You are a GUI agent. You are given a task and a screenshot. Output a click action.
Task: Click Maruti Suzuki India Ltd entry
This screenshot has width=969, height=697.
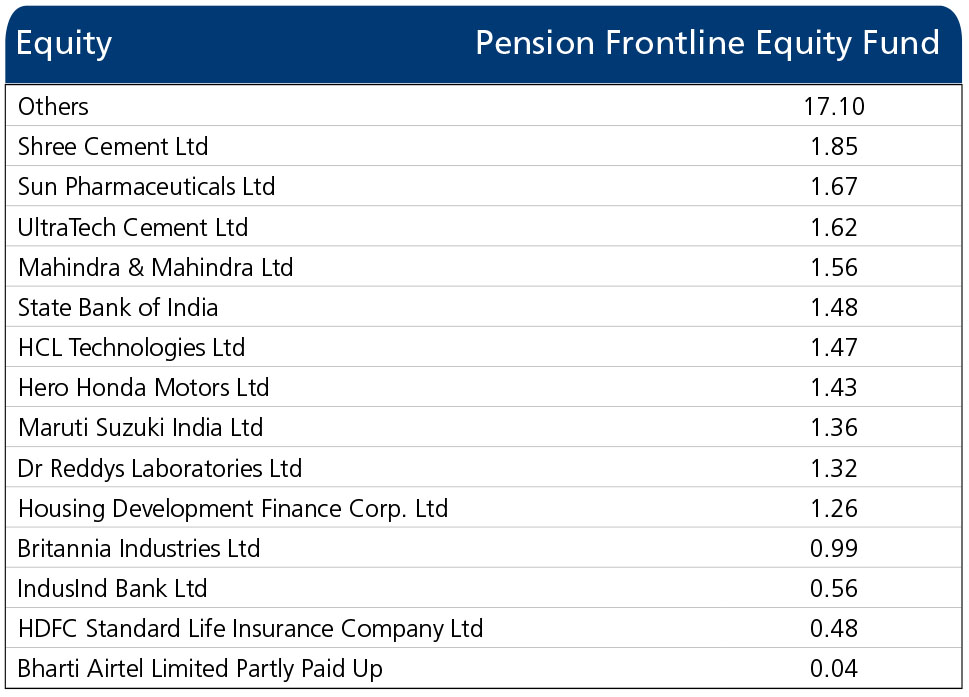141,428
